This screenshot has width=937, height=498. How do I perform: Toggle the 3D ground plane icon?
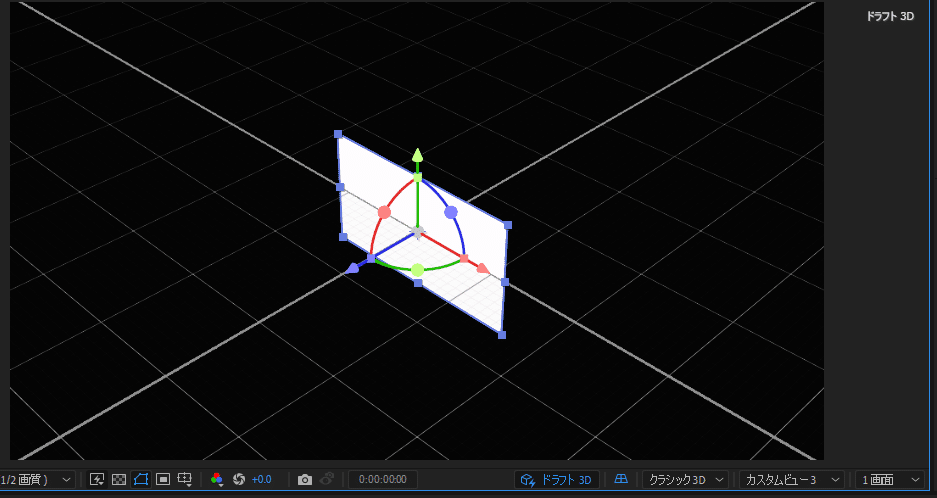[x=621, y=479]
